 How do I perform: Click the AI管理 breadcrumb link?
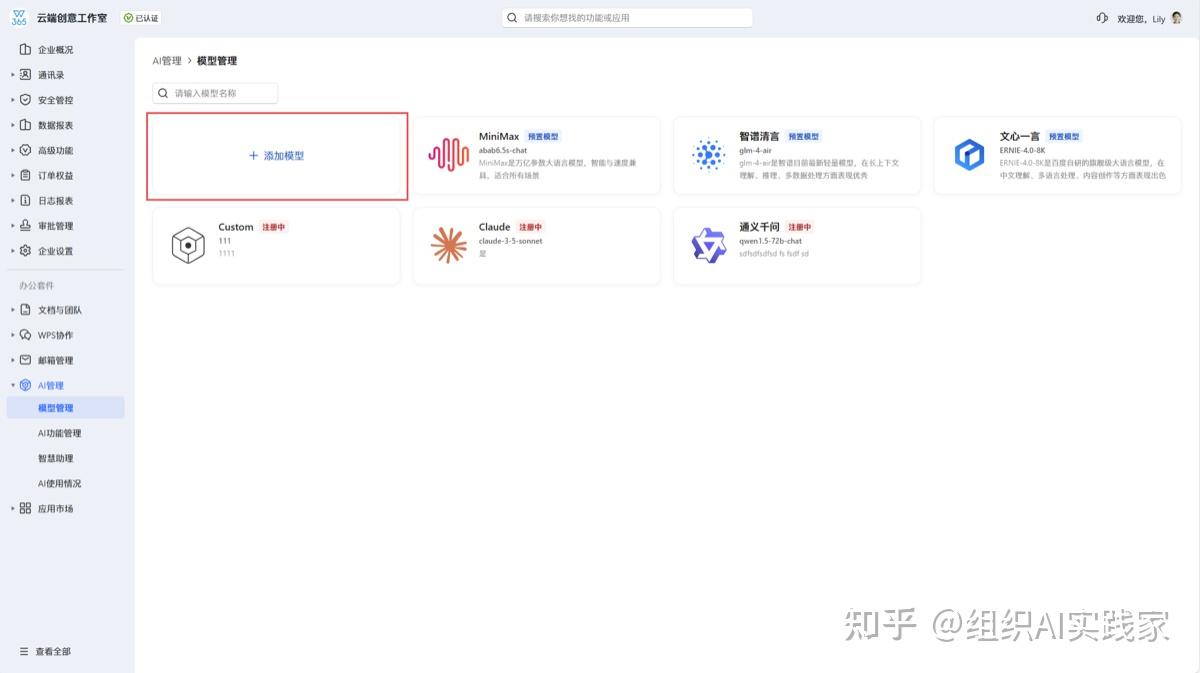pyautogui.click(x=167, y=61)
